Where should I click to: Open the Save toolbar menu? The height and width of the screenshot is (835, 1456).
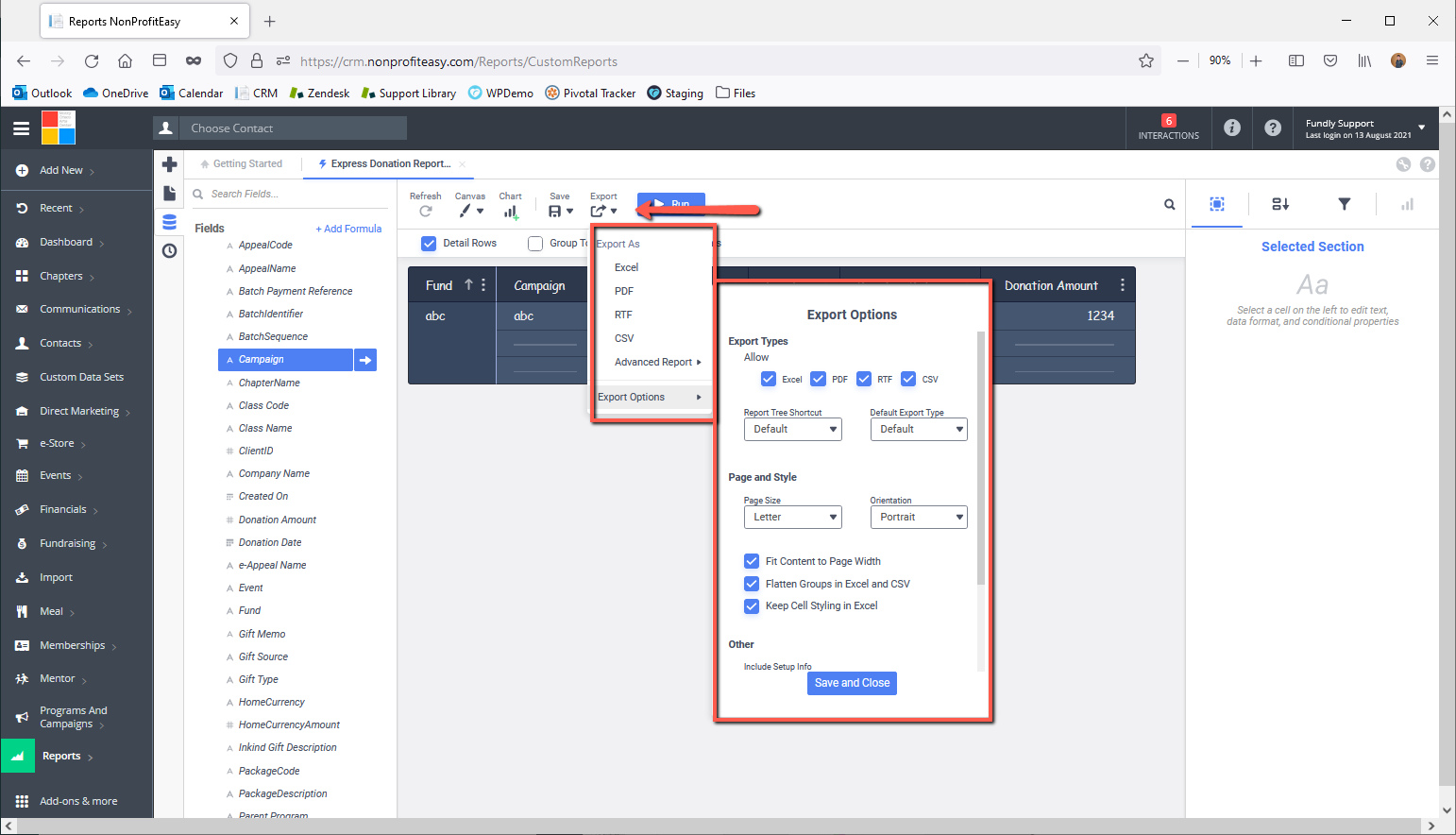(560, 211)
